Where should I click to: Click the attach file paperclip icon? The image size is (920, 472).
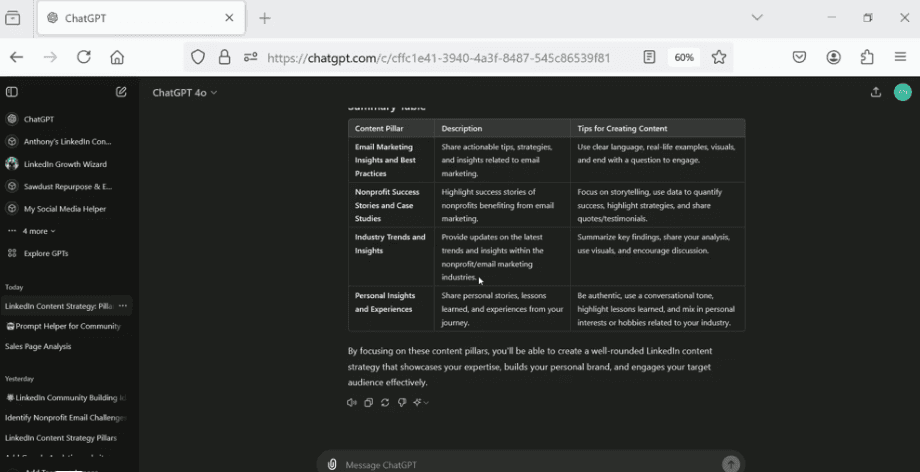coord(332,464)
